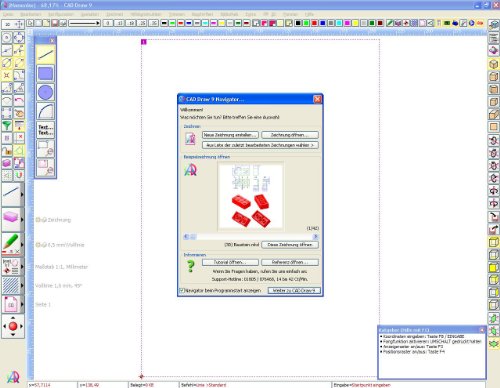Screen dimensions: 500x388
Task: Expand the pink eraser tool flyout arrow
Action: 22,220
